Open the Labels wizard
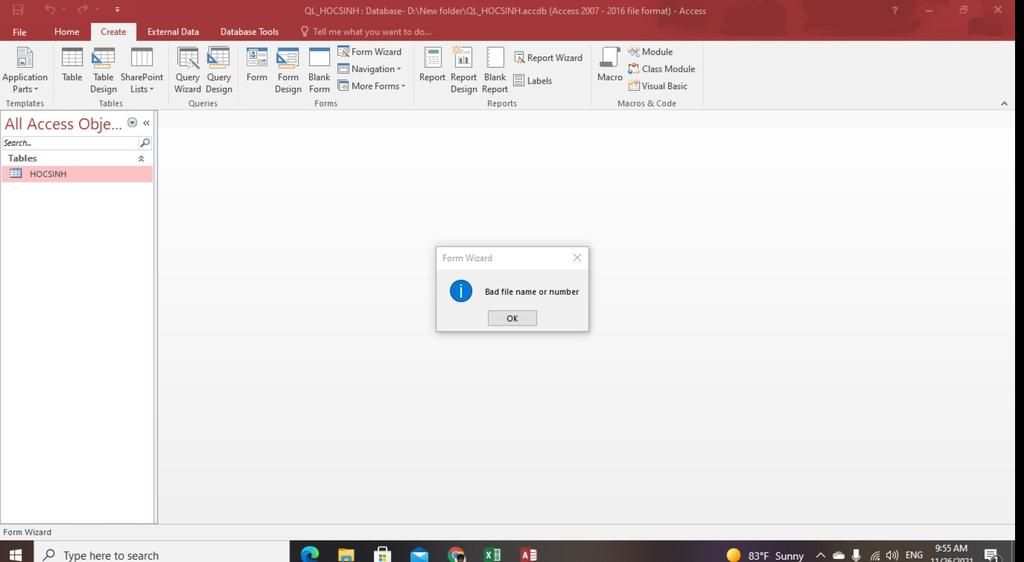Viewport: 1024px width, 562px height. [x=533, y=81]
